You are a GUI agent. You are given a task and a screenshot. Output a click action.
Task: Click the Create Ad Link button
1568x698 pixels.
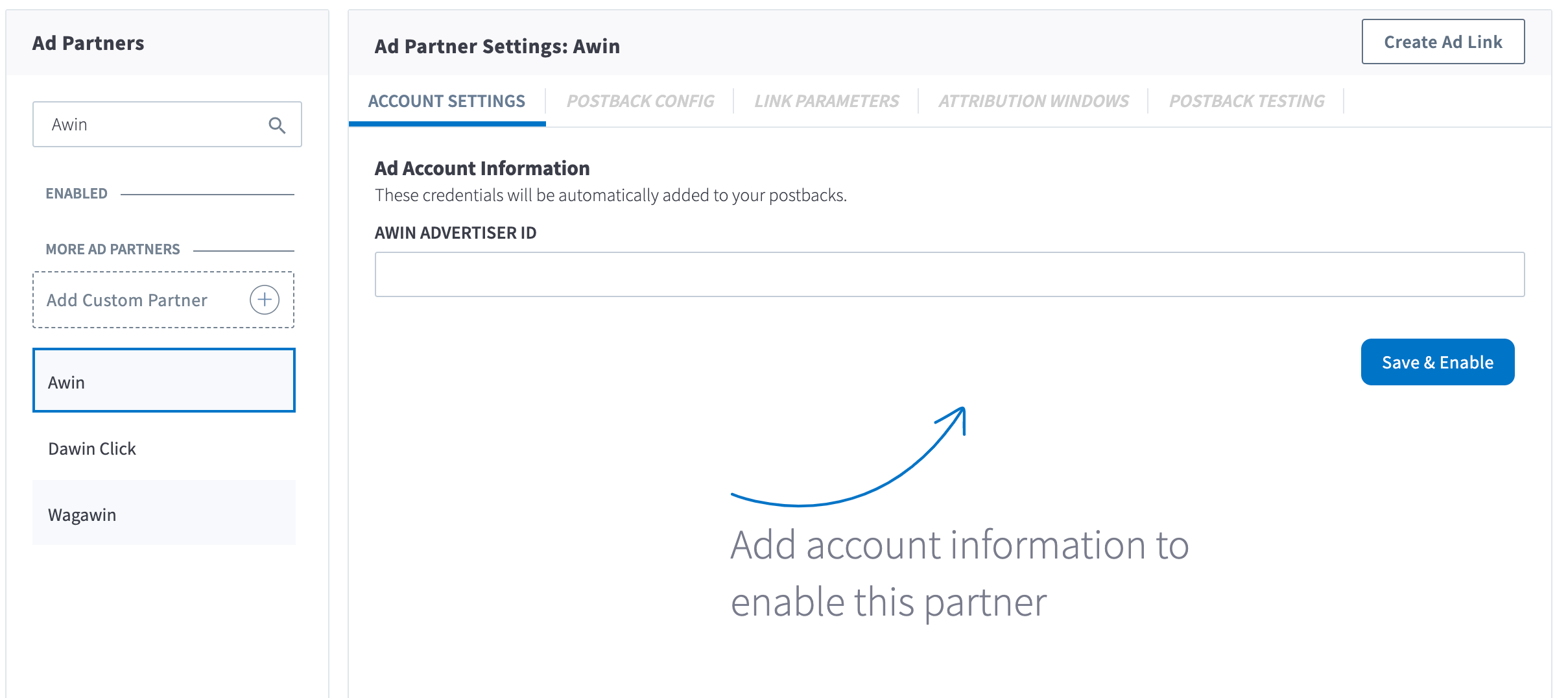coord(1443,42)
